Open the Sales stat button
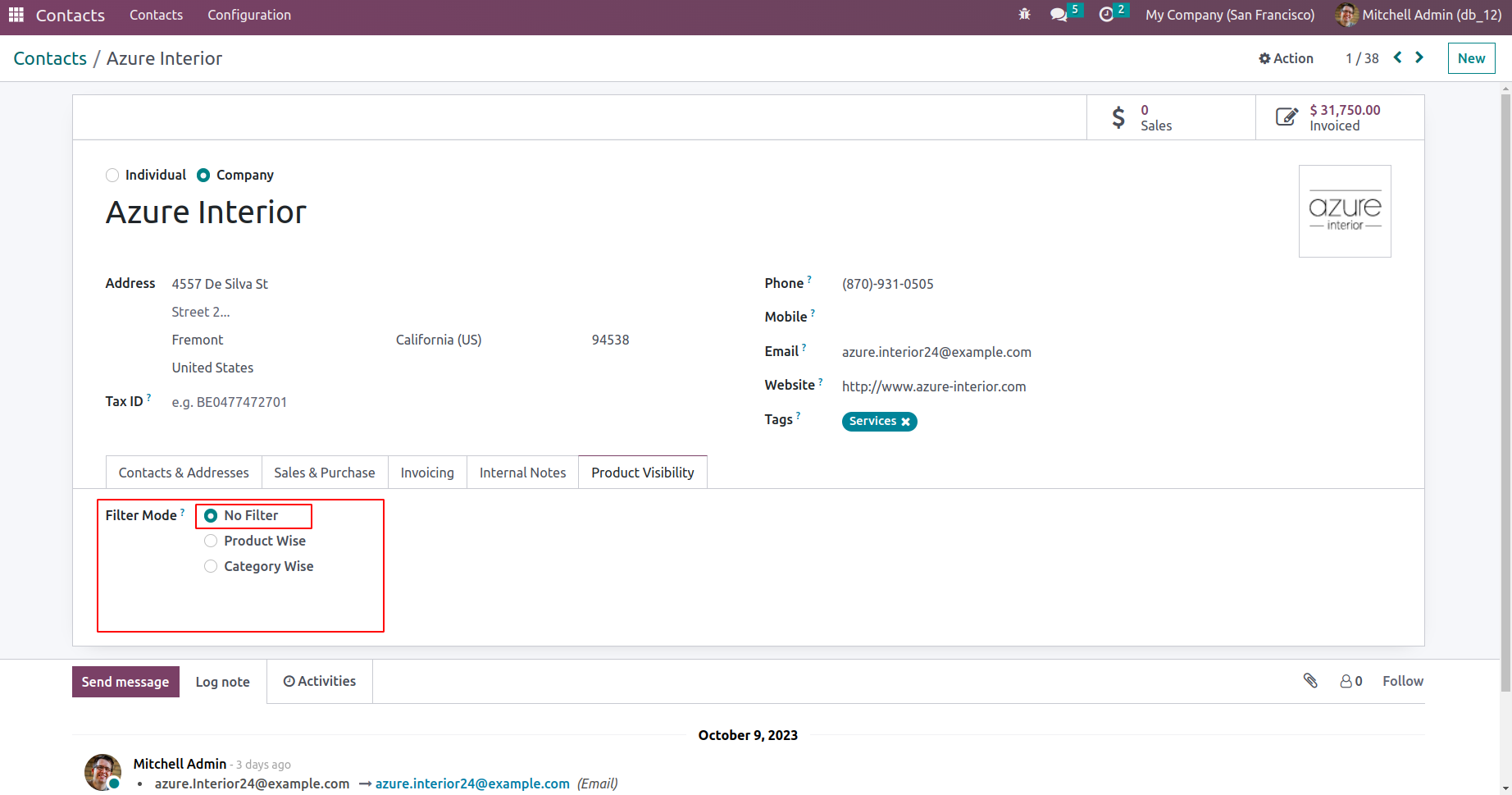This screenshot has width=1512, height=795. [x=1171, y=117]
